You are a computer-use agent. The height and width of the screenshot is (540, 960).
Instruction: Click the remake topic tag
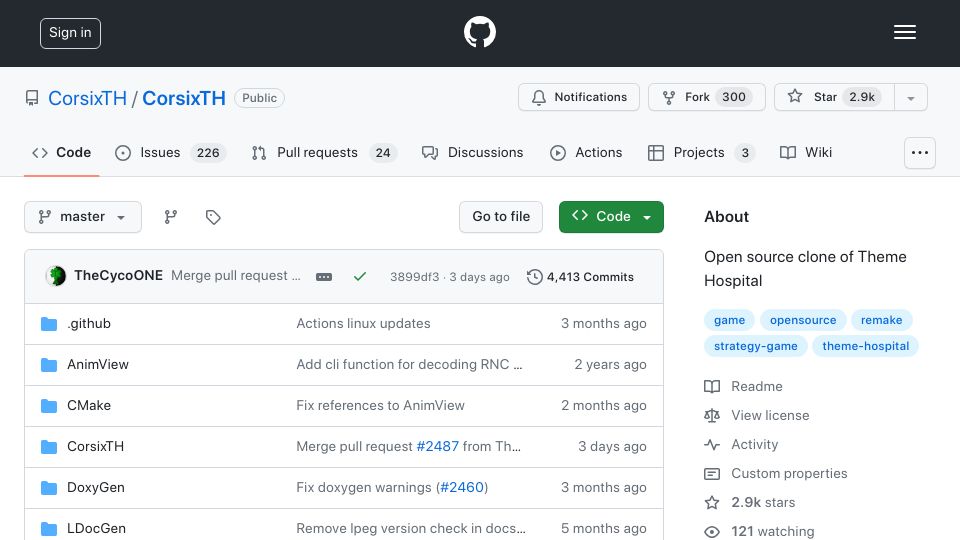pos(881,320)
